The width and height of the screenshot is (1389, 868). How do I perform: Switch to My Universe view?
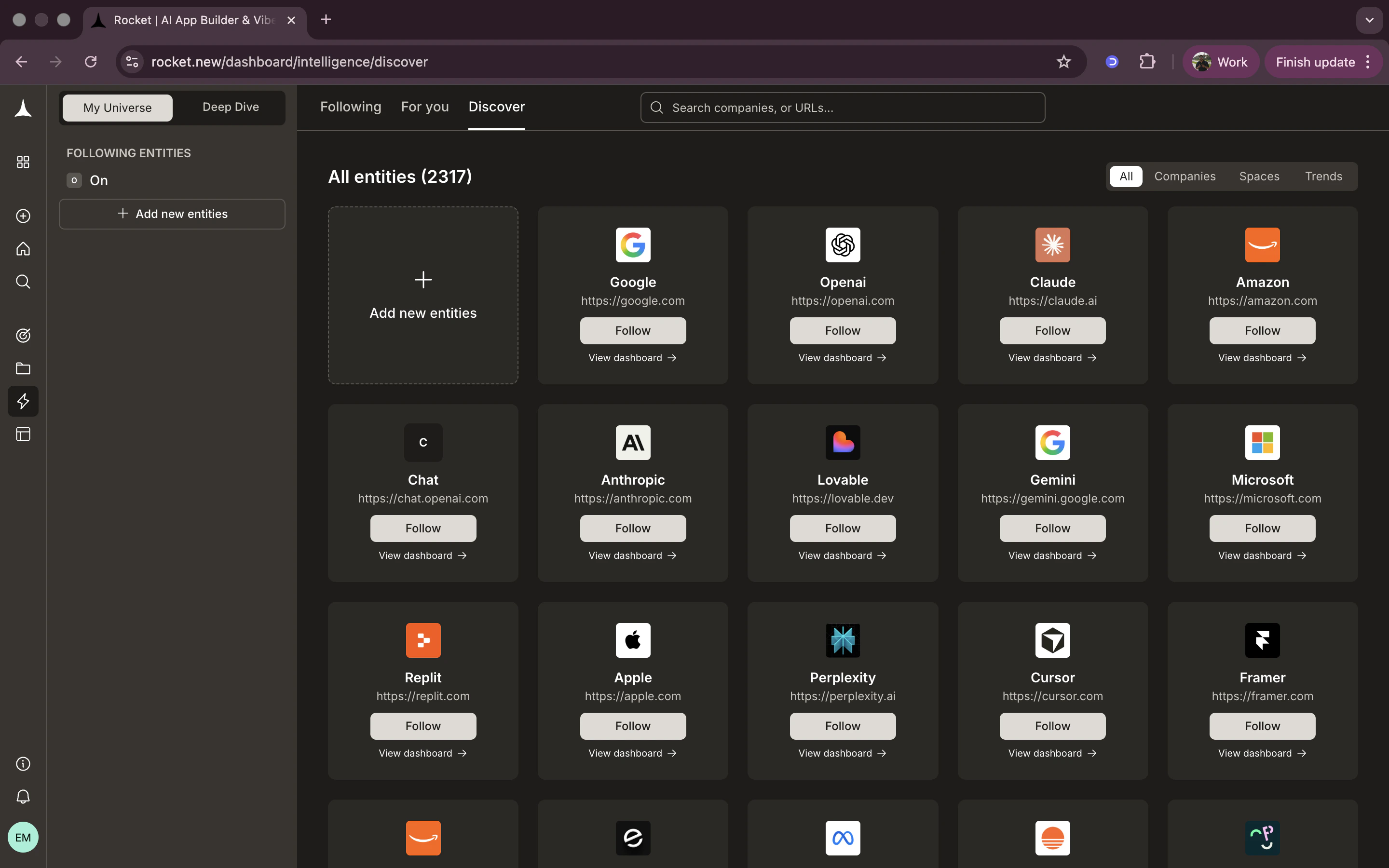tap(117, 108)
